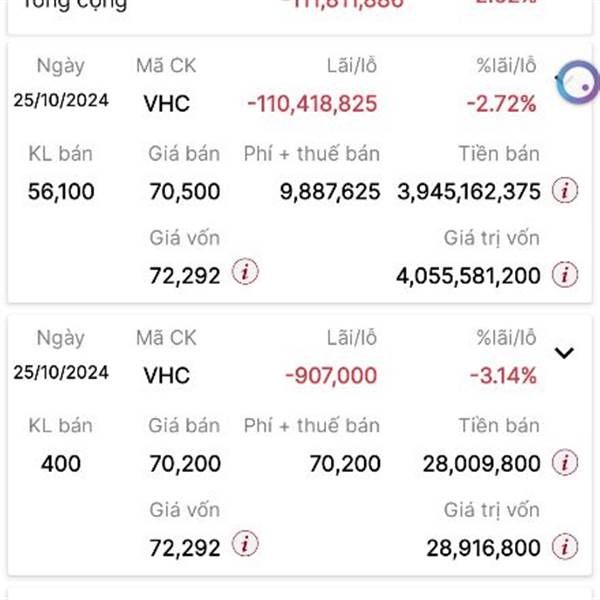Viewport: 600px width, 600px height.
Task: Select sold quantity 56,100 under KL bán
Action: click(61, 191)
